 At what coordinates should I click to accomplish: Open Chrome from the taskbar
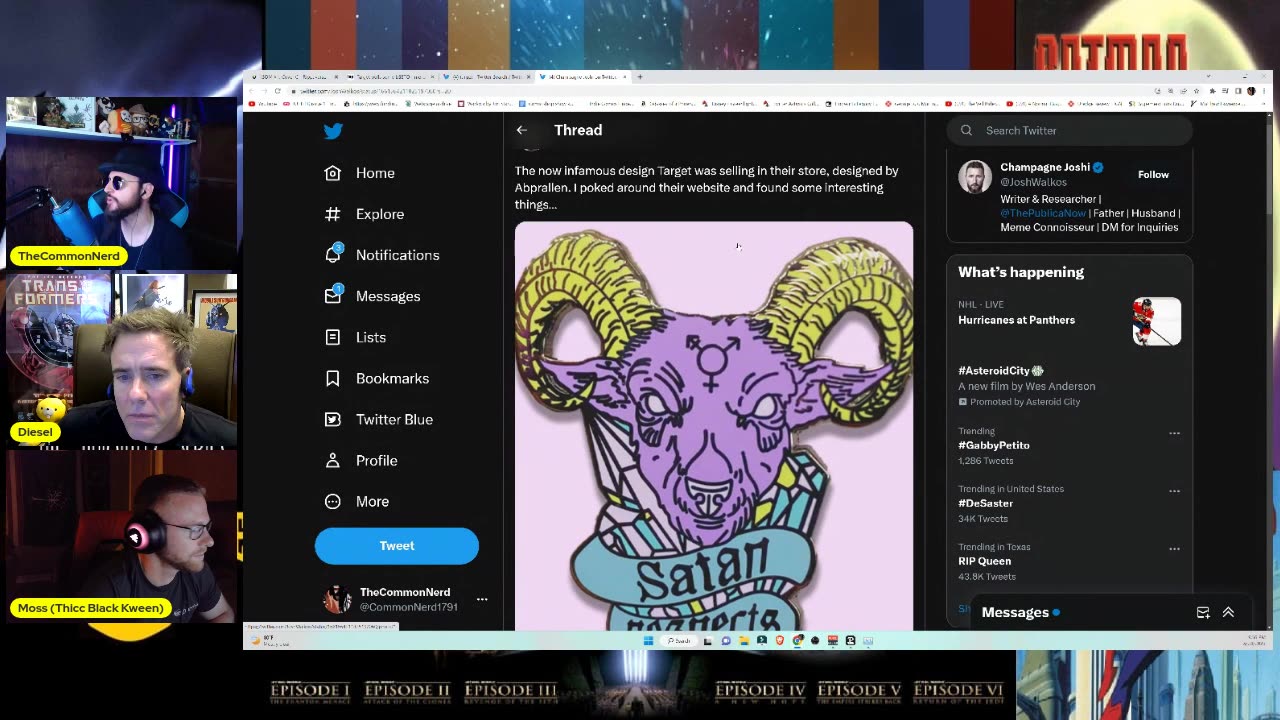(x=797, y=641)
